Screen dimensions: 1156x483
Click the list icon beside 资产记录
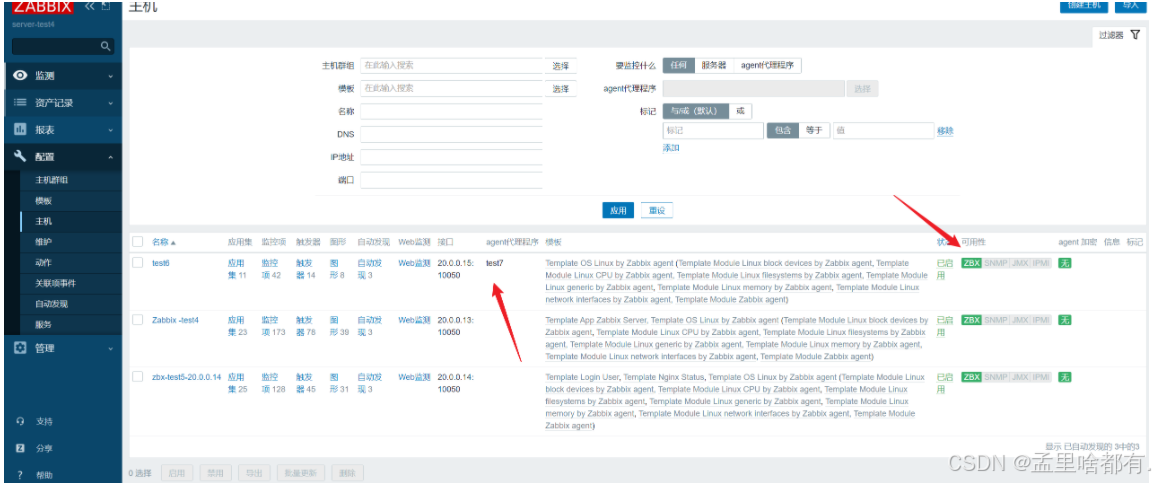(20, 102)
